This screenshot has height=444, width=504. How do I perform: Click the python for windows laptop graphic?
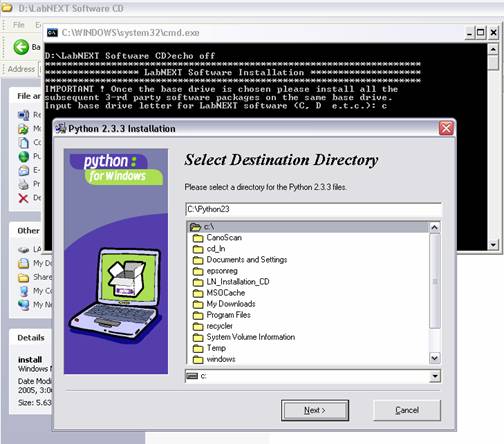pos(116,261)
